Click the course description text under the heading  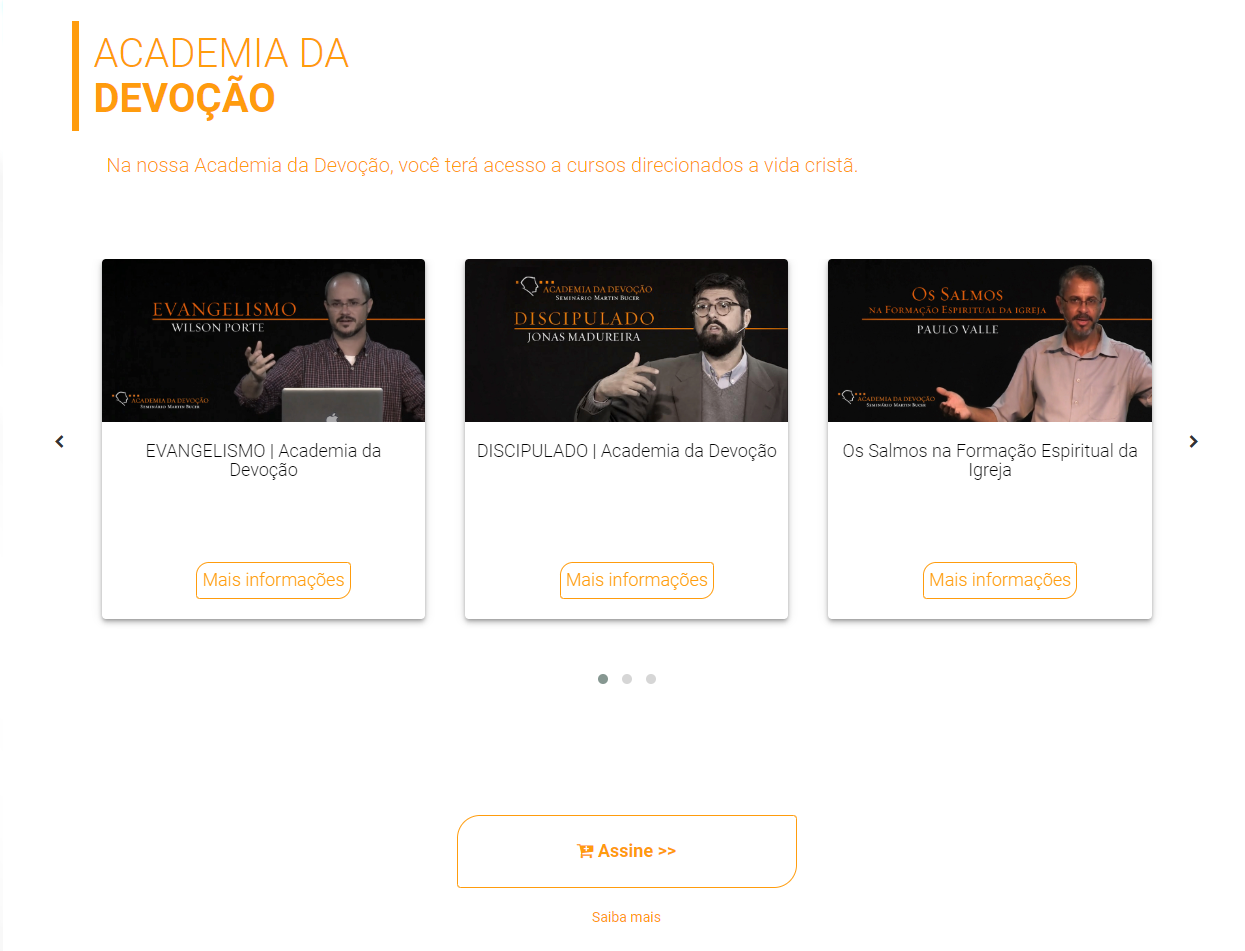[x=482, y=166]
